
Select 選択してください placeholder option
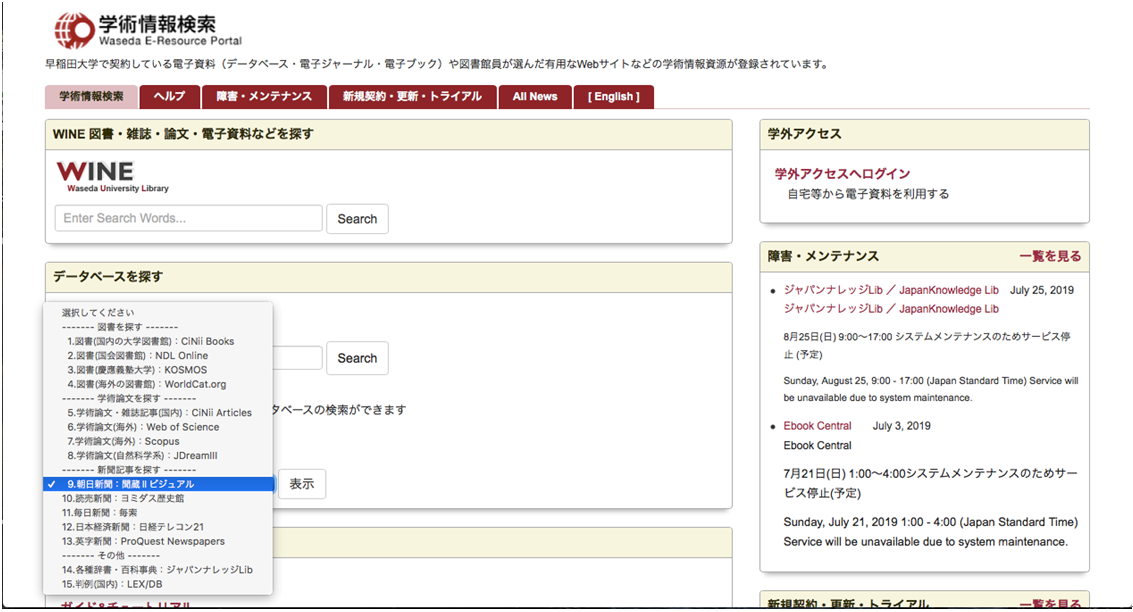(158, 313)
